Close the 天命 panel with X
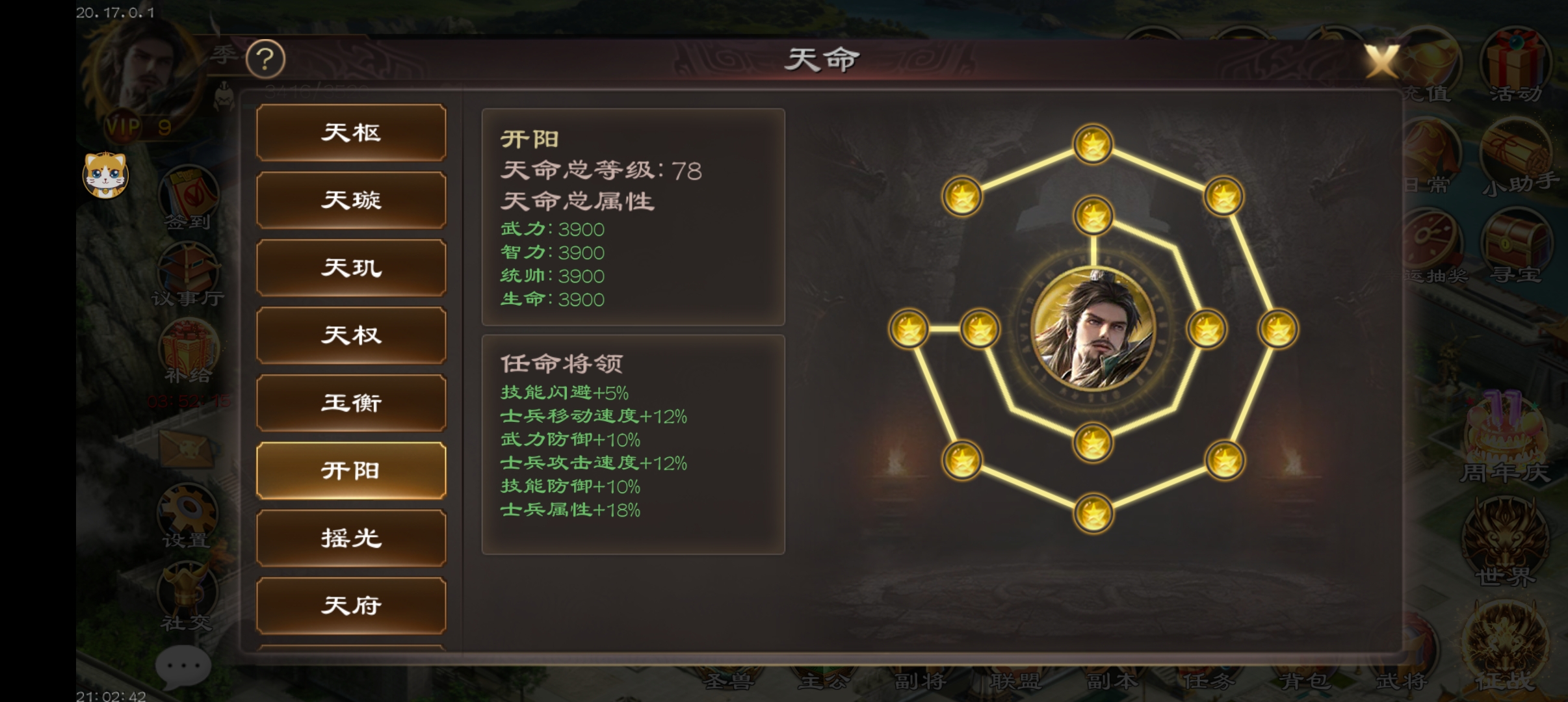Image resolution: width=1568 pixels, height=702 pixels. point(1382,61)
